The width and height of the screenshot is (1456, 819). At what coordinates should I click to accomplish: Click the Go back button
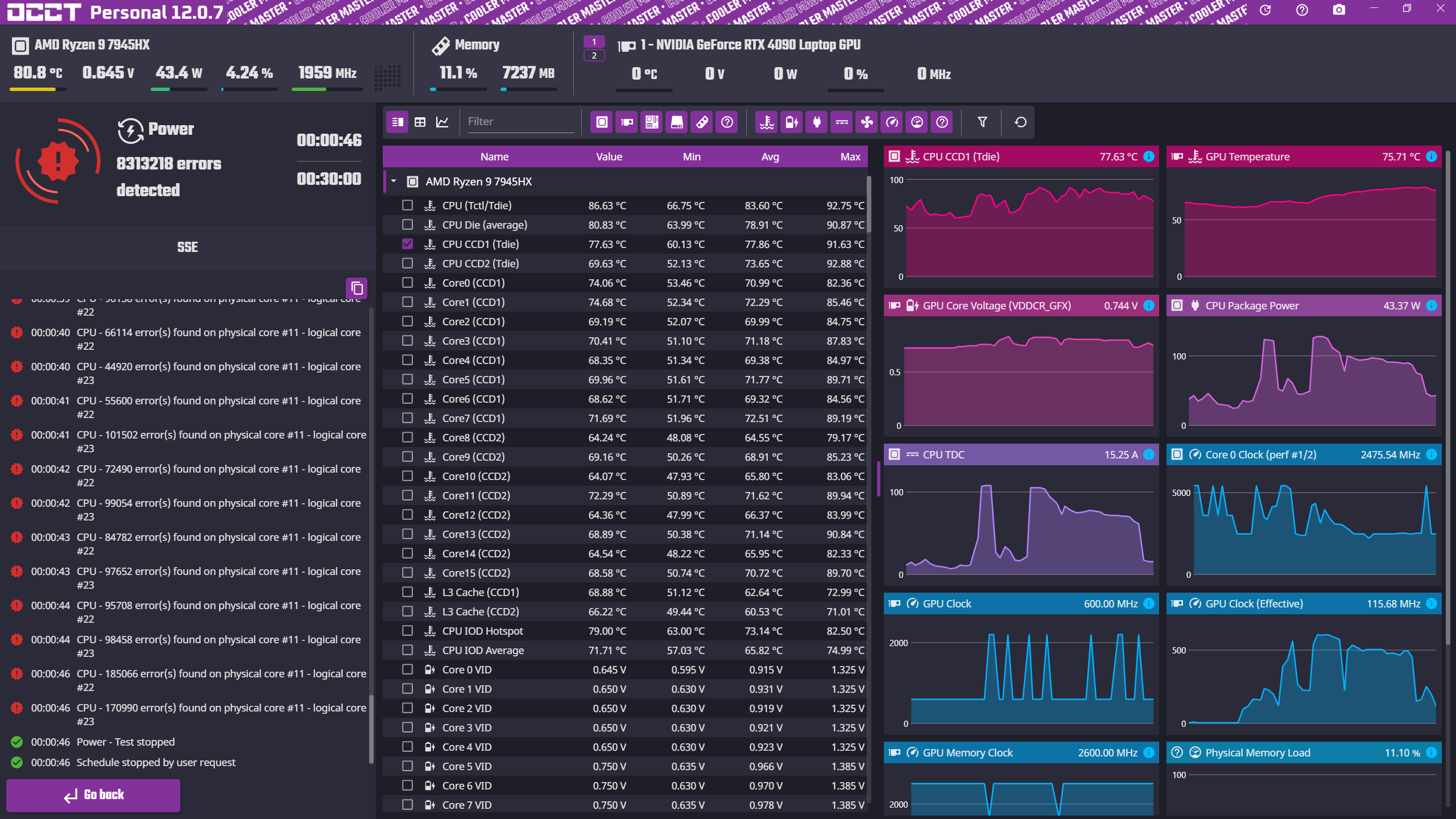(93, 795)
